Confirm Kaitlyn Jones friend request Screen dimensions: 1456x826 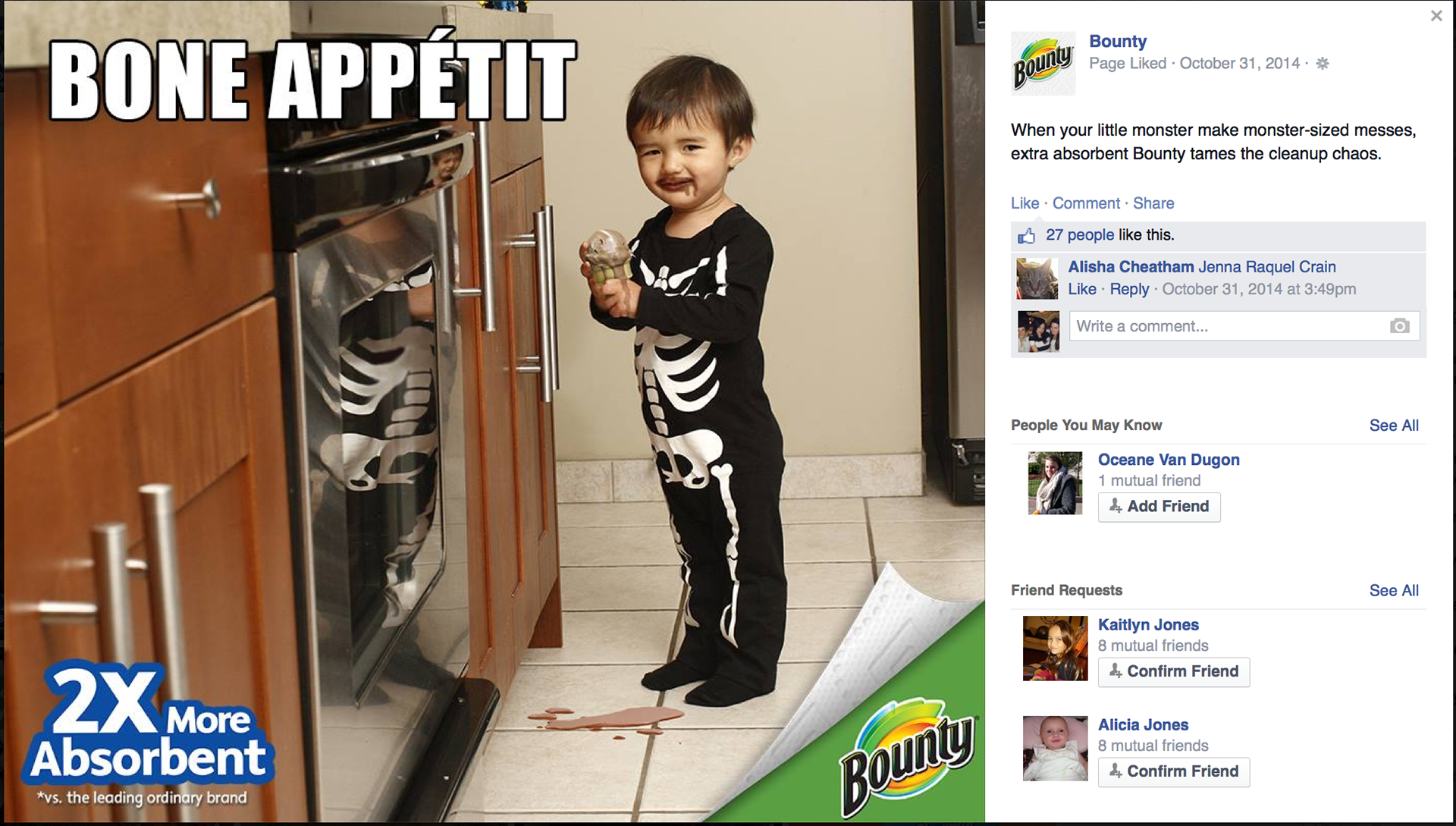tap(1173, 672)
